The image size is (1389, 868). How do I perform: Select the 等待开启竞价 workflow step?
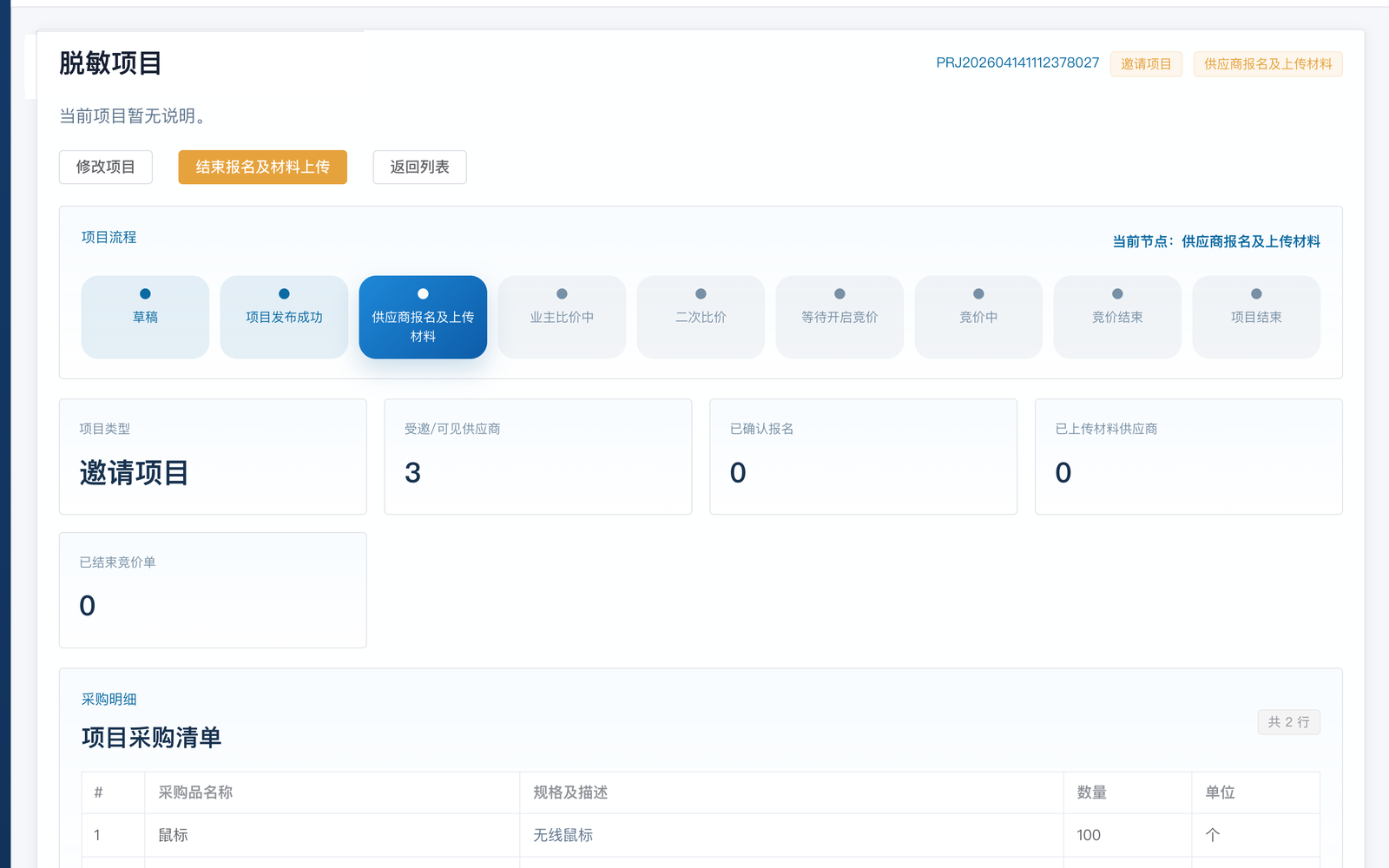839,317
